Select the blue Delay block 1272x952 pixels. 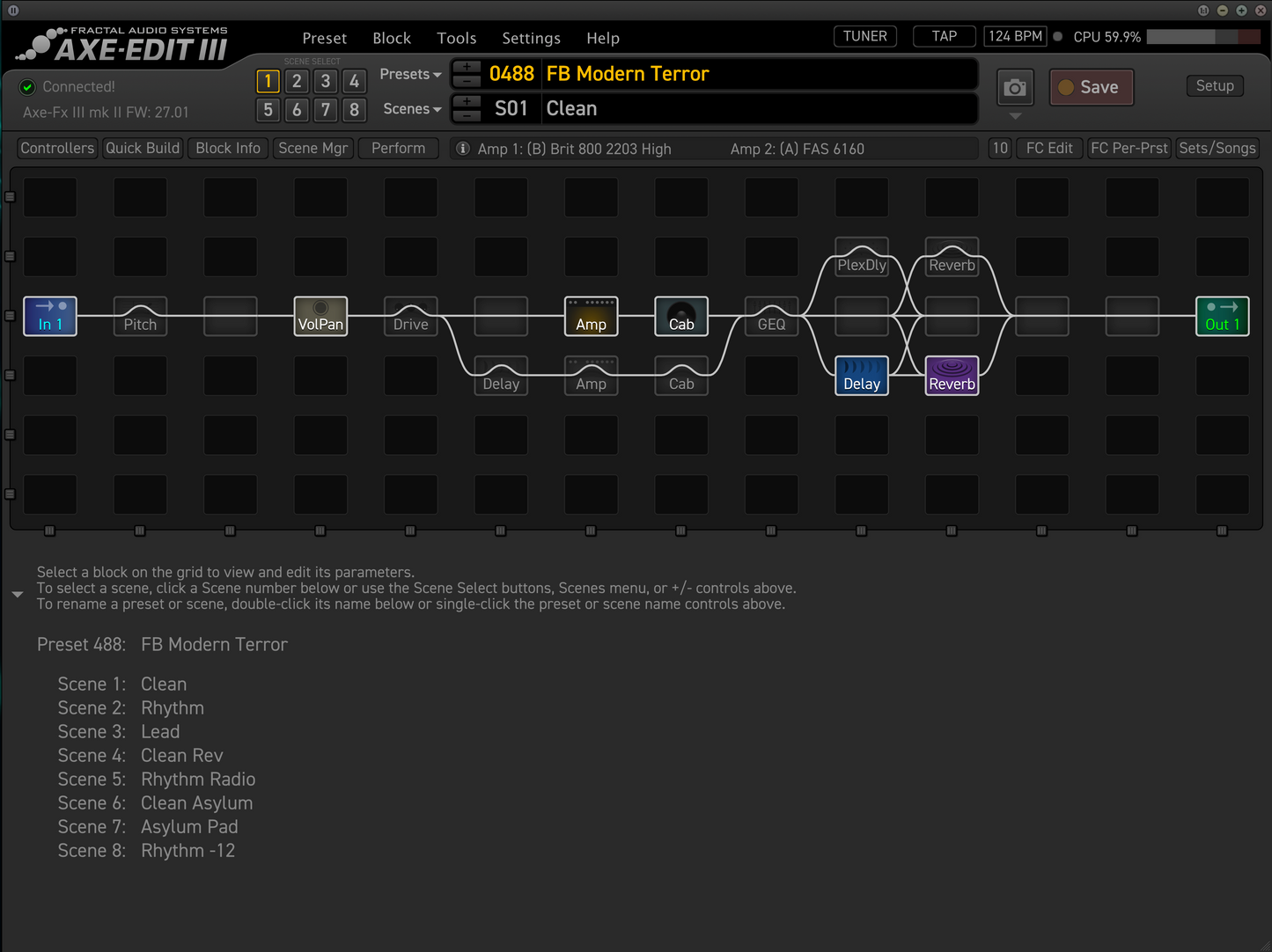pyautogui.click(x=862, y=376)
